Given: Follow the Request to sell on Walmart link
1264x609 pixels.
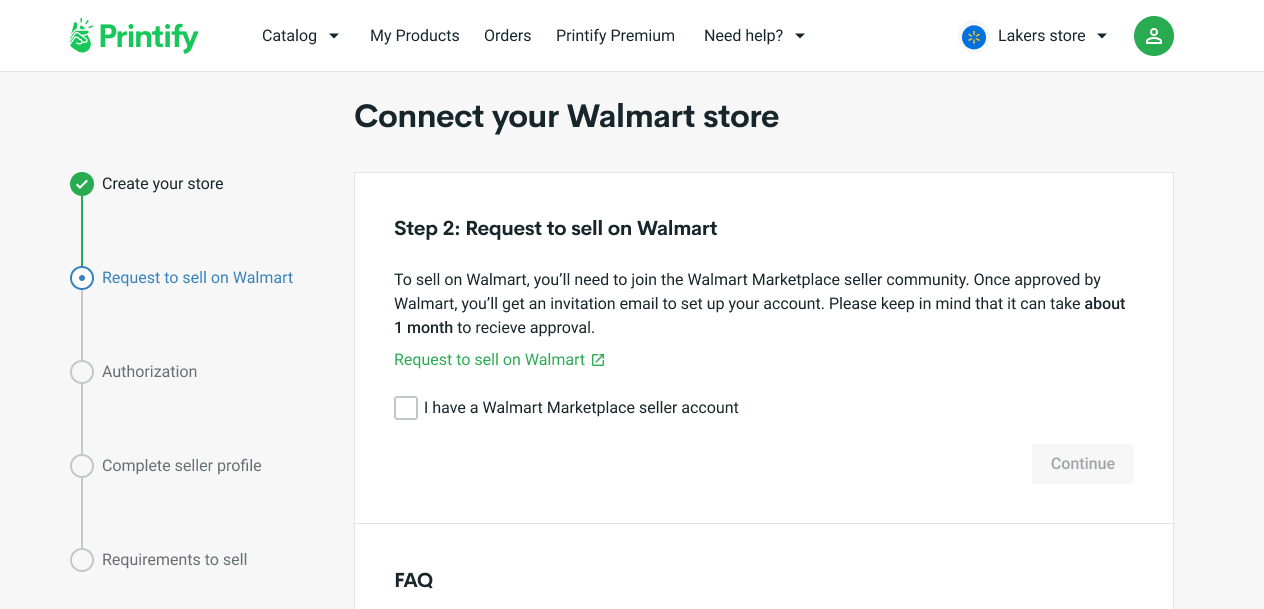Looking at the screenshot, I should (489, 359).
